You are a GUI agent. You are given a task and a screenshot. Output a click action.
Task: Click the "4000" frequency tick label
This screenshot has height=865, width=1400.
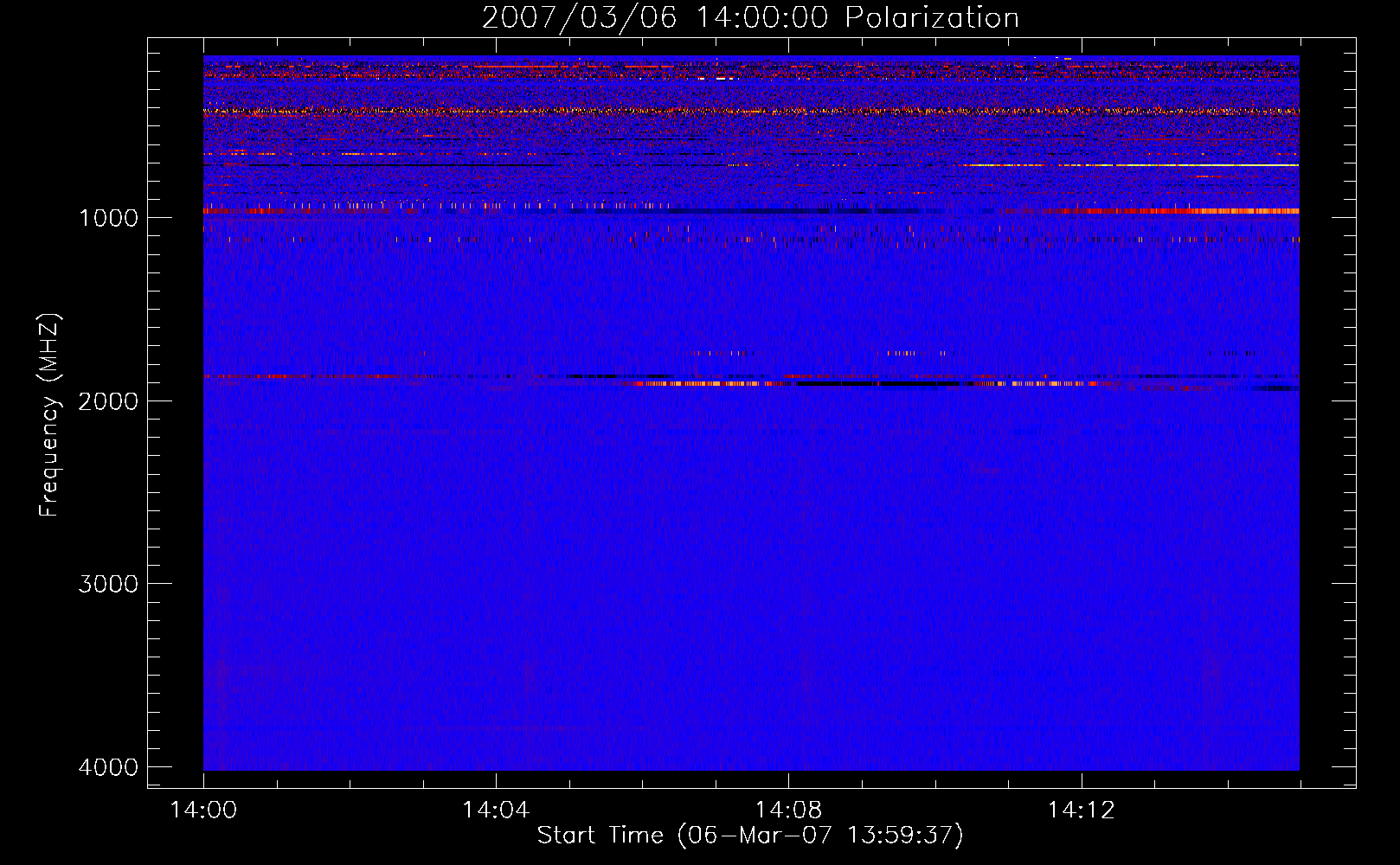[x=108, y=767]
